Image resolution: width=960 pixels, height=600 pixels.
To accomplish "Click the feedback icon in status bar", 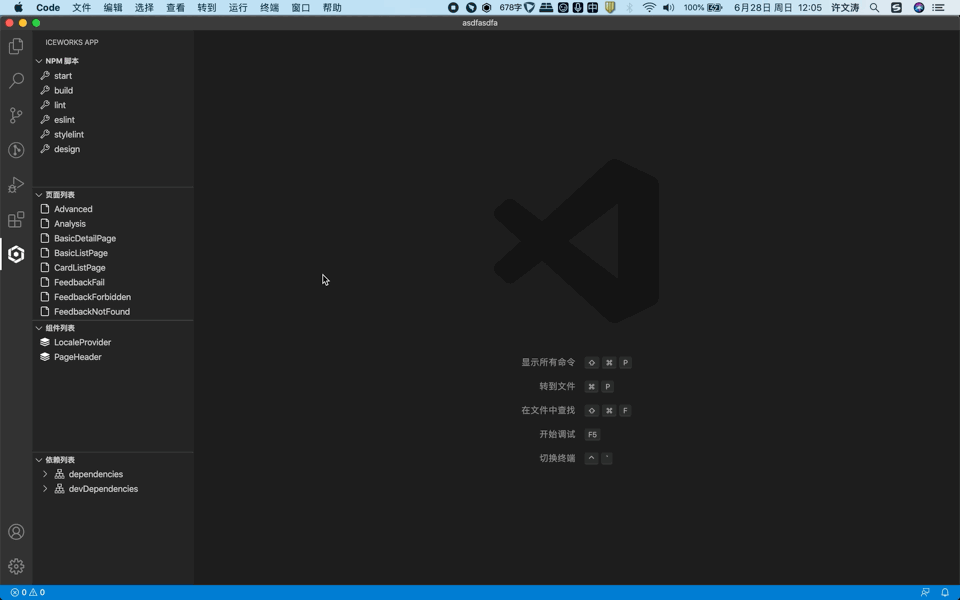I will pyautogui.click(x=925, y=593).
